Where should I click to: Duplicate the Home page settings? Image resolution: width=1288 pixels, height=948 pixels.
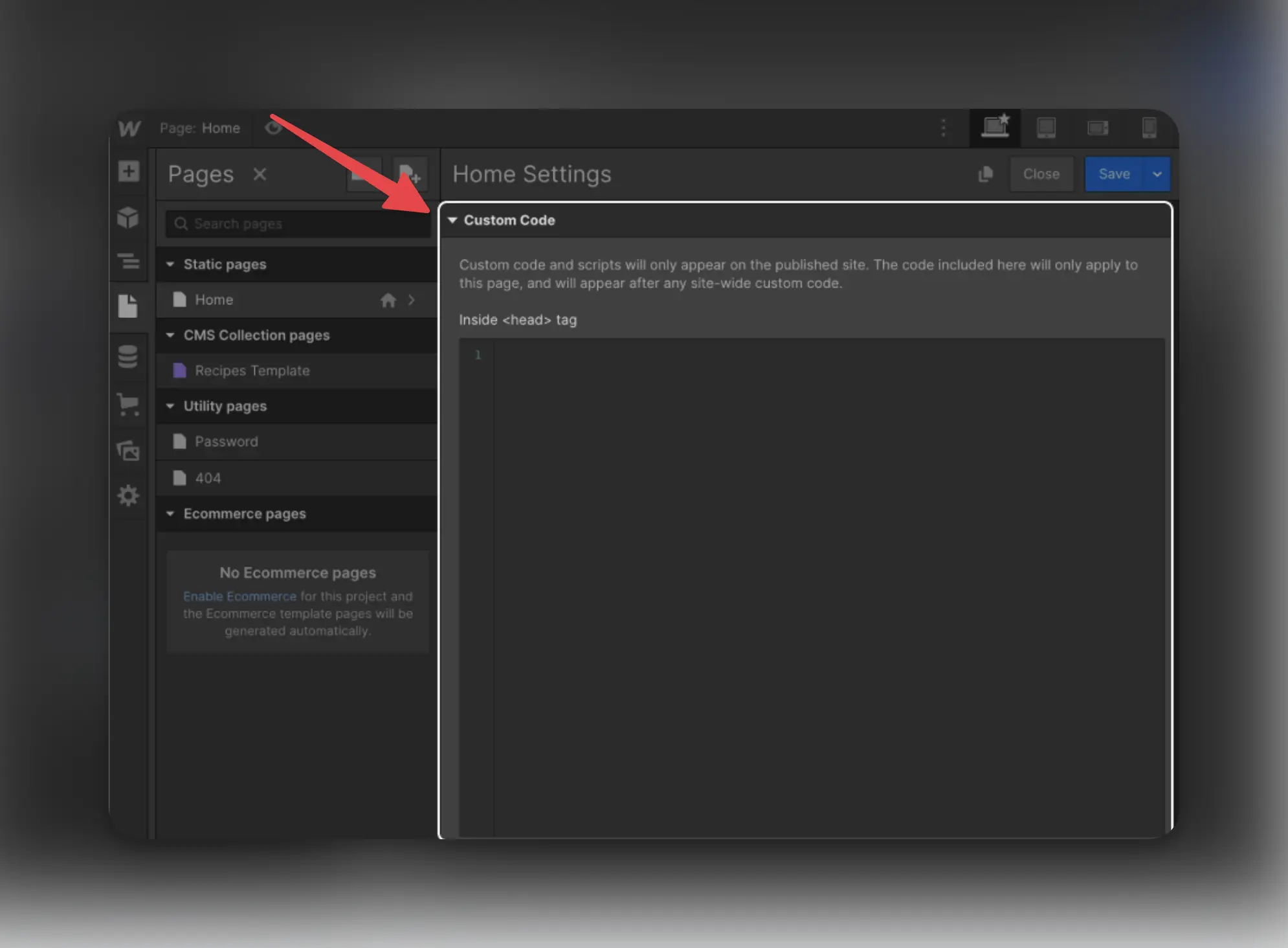pos(986,174)
